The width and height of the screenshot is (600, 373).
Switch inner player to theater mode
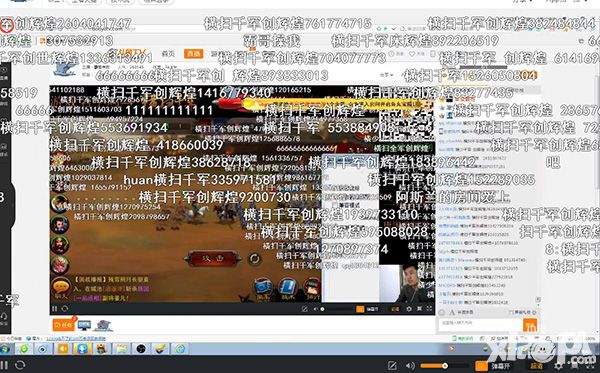coord(419,309)
